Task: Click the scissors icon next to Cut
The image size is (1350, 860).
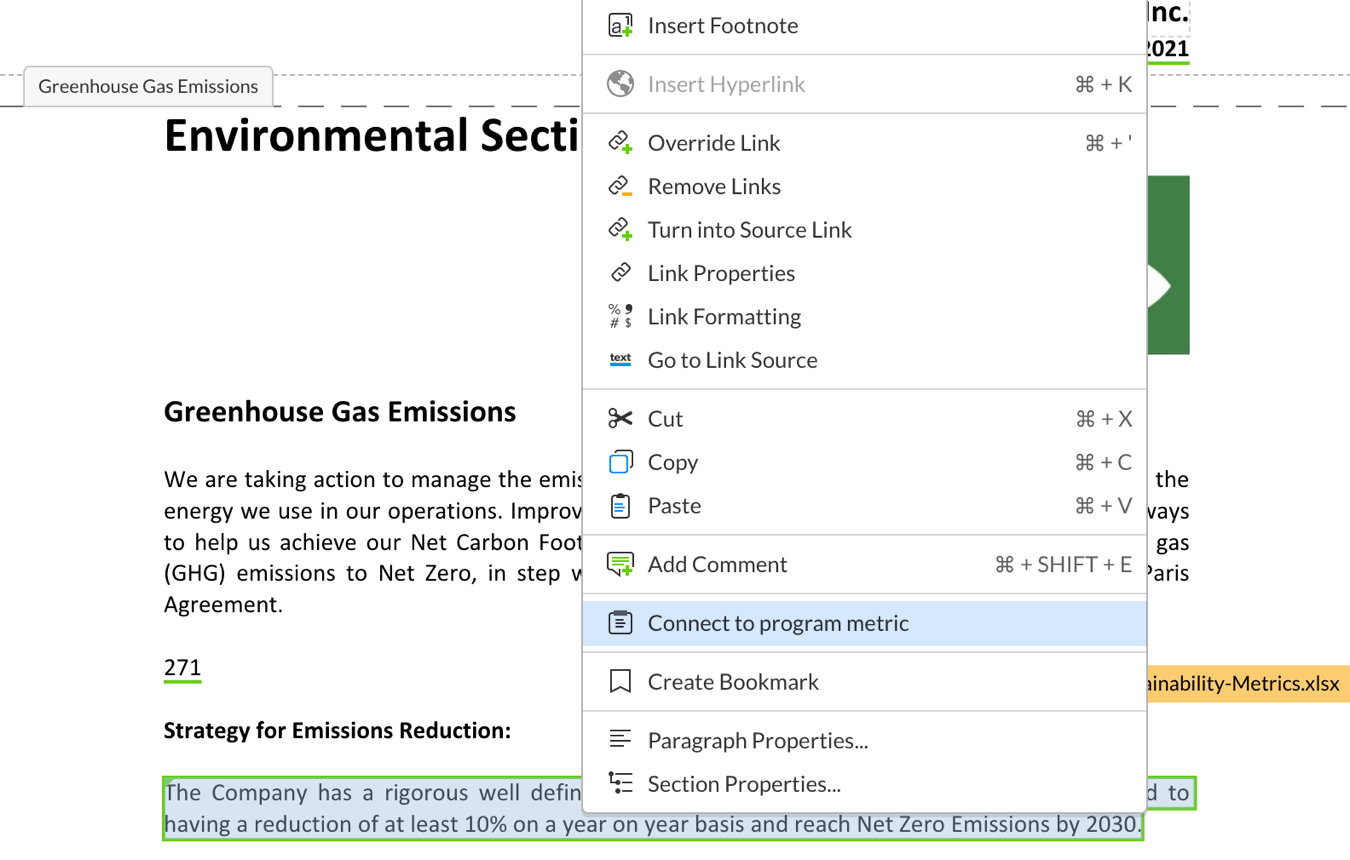Action: coord(620,418)
